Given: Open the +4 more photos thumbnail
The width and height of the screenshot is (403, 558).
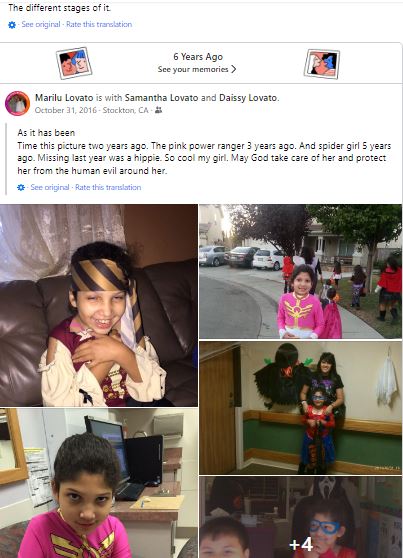Looking at the screenshot, I should coord(300,517).
